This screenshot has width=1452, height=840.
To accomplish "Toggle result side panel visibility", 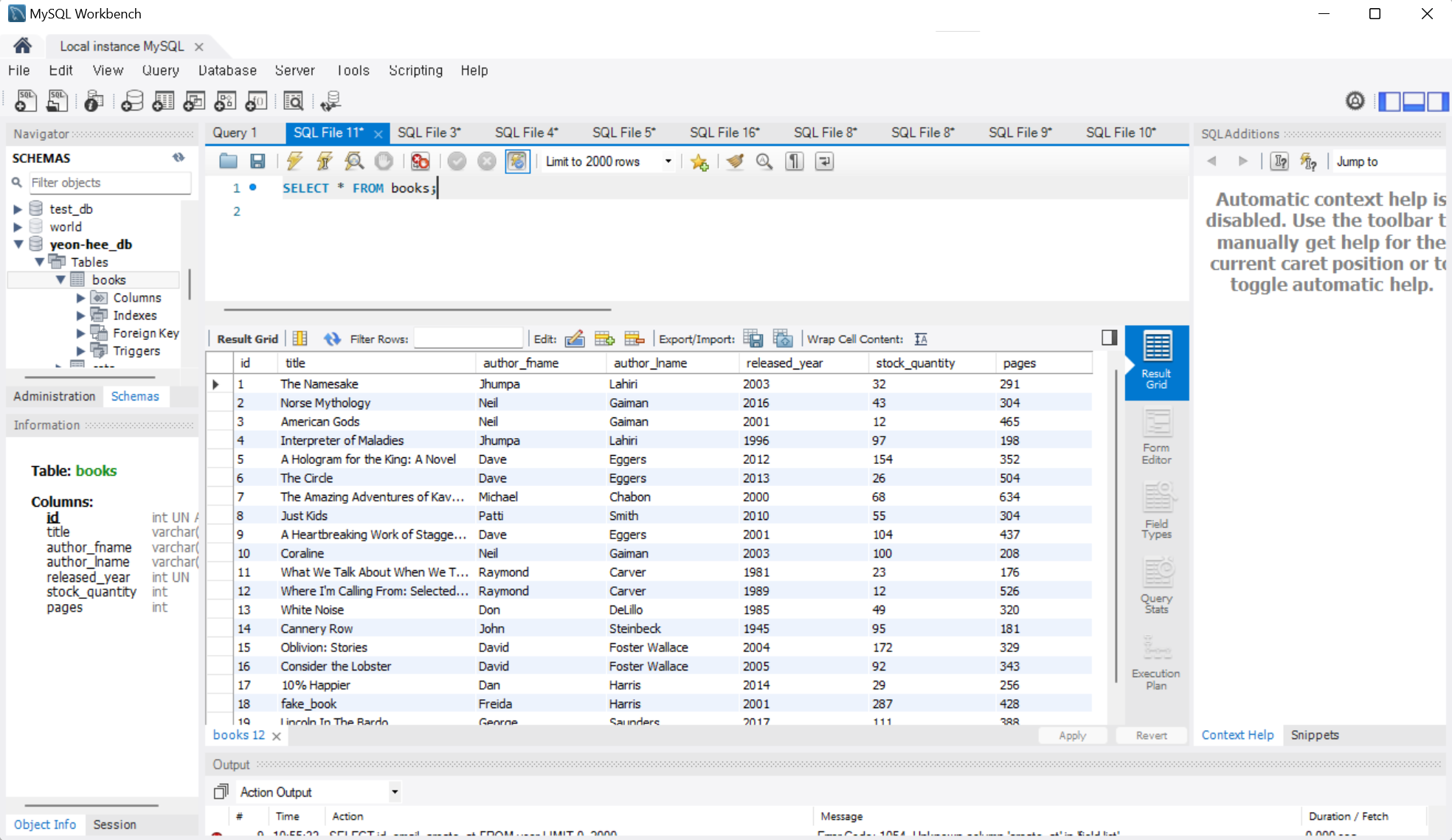I will [x=1109, y=338].
